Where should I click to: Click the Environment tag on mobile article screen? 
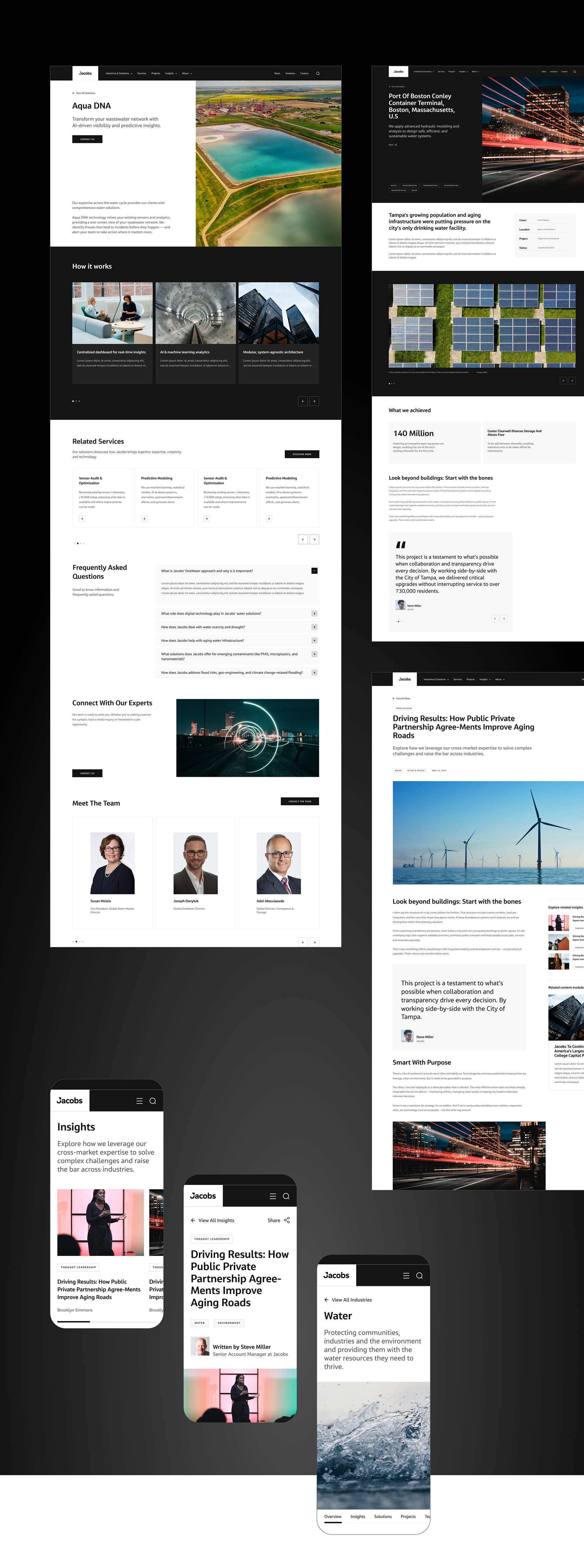pyautogui.click(x=229, y=1323)
